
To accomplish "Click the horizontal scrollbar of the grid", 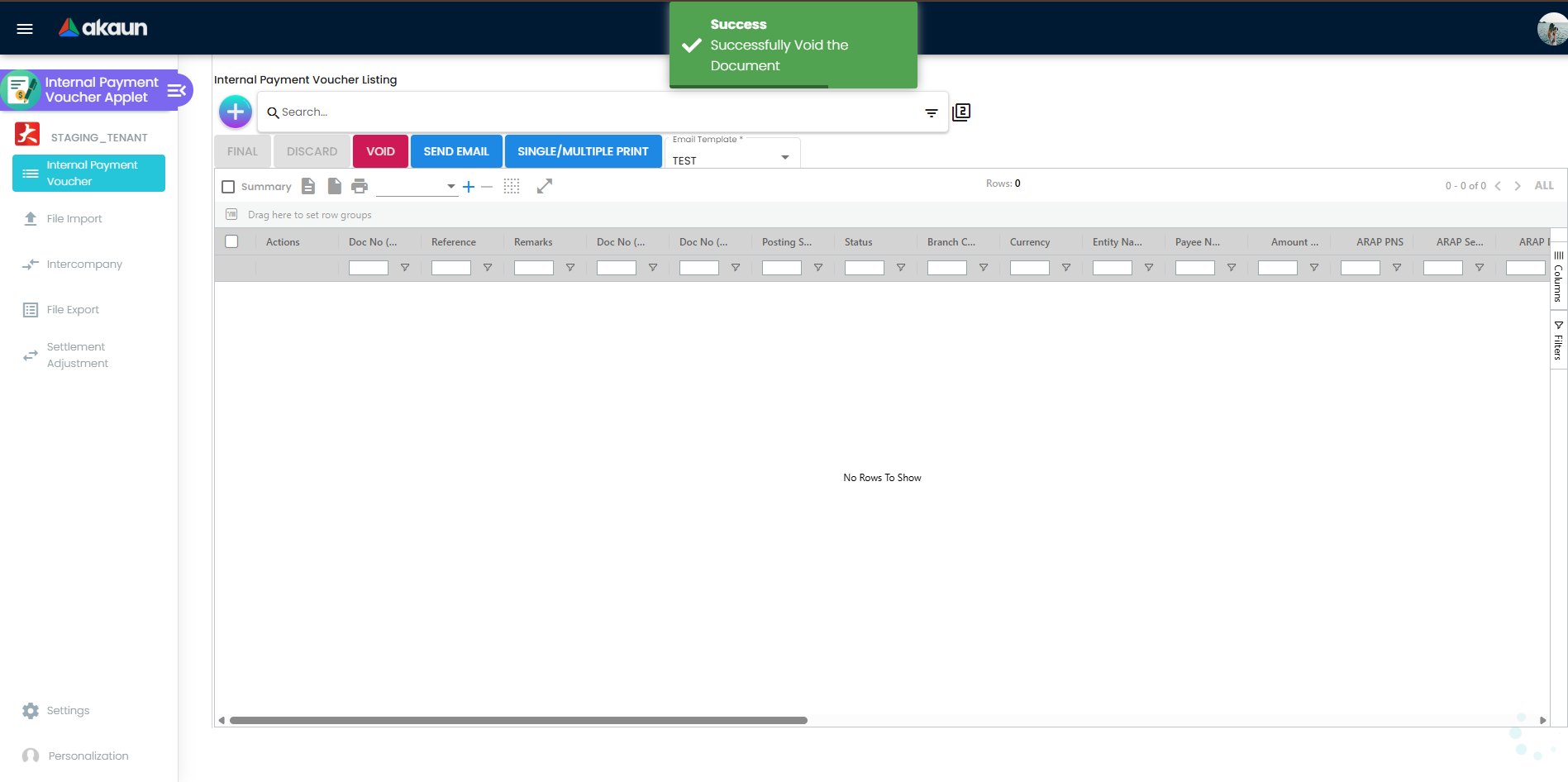I will (518, 720).
